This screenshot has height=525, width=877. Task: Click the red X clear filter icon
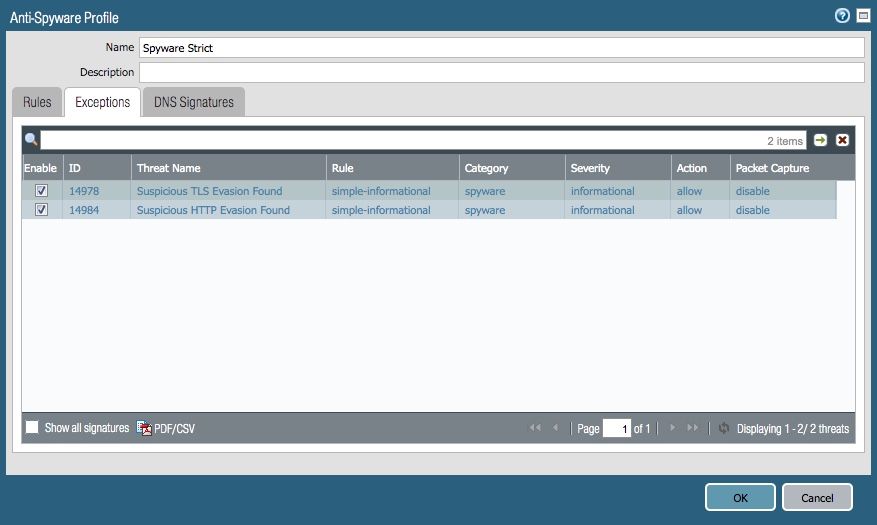842,140
